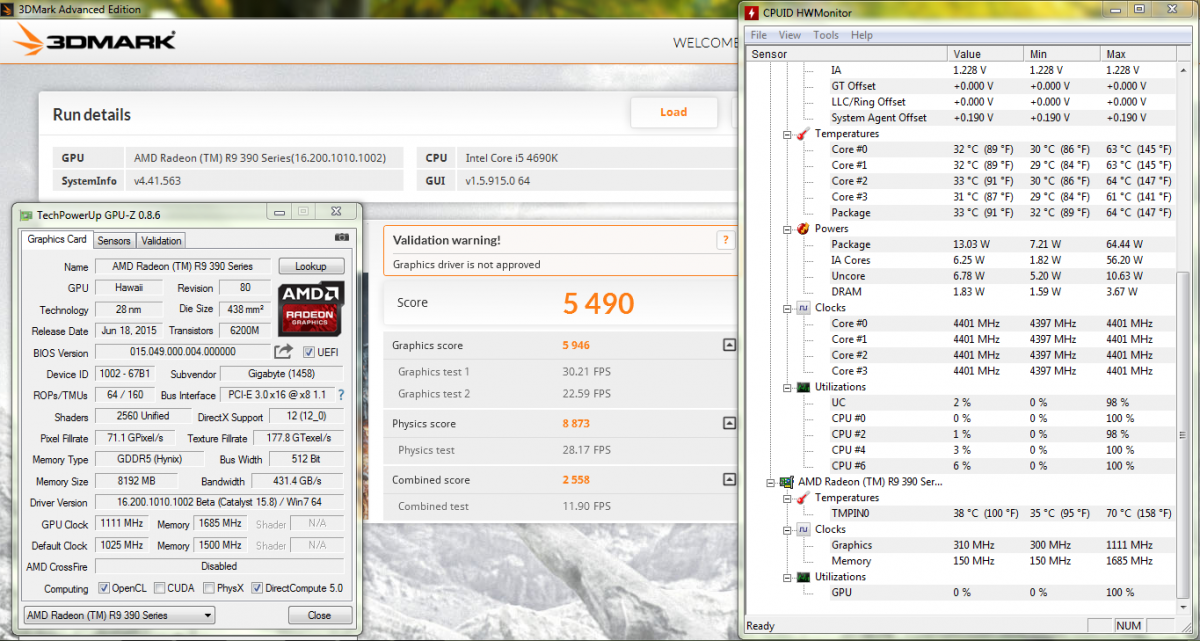1200x641 pixels.
Task: Switch to the Validation tab in GPU-Z
Action: click(161, 241)
